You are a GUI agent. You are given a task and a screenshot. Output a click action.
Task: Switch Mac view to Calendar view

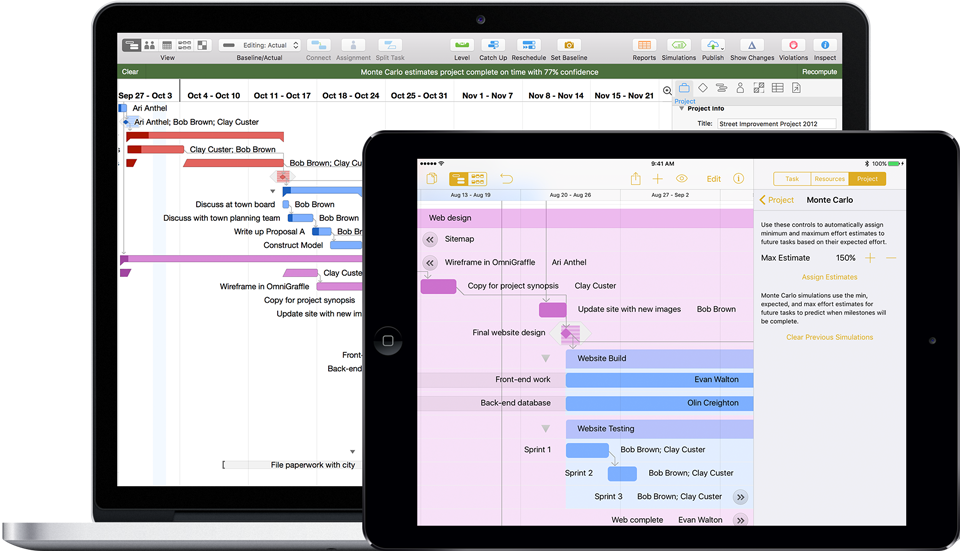[x=167, y=45]
